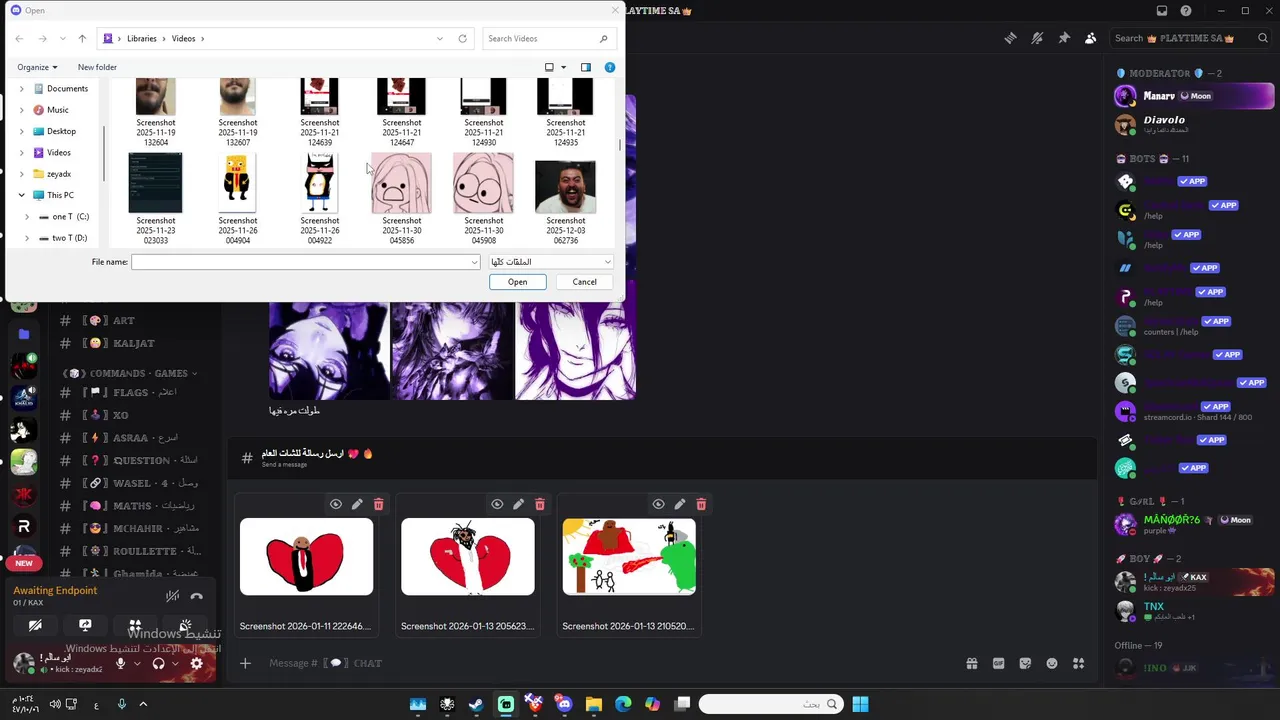This screenshot has height=720, width=1280.
Task: Toggle the member list visibility
Action: pos(1090,38)
